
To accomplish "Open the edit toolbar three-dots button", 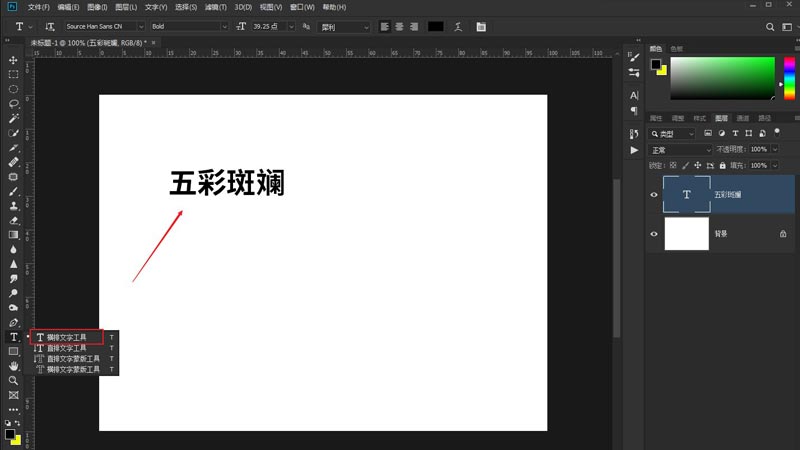I will point(13,410).
